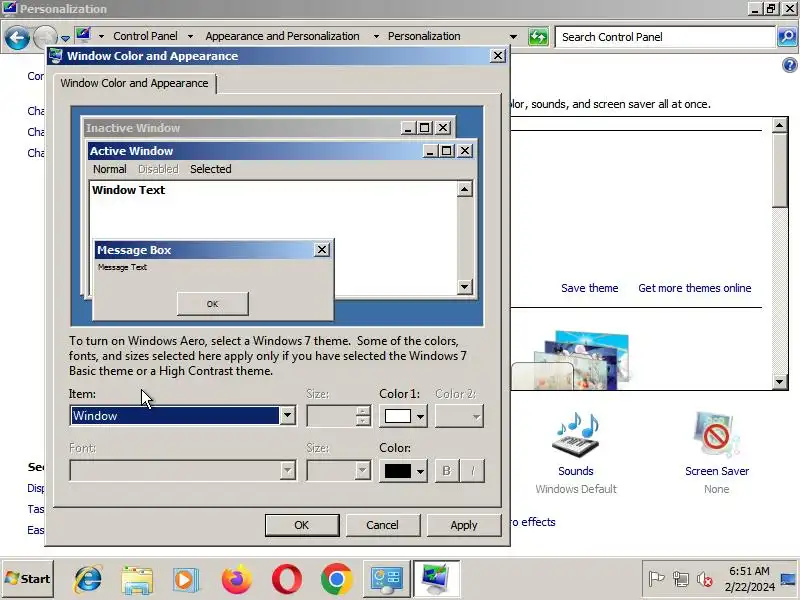Open Opera browser from taskbar
Viewport: 800px width, 600px height.
coord(287,580)
